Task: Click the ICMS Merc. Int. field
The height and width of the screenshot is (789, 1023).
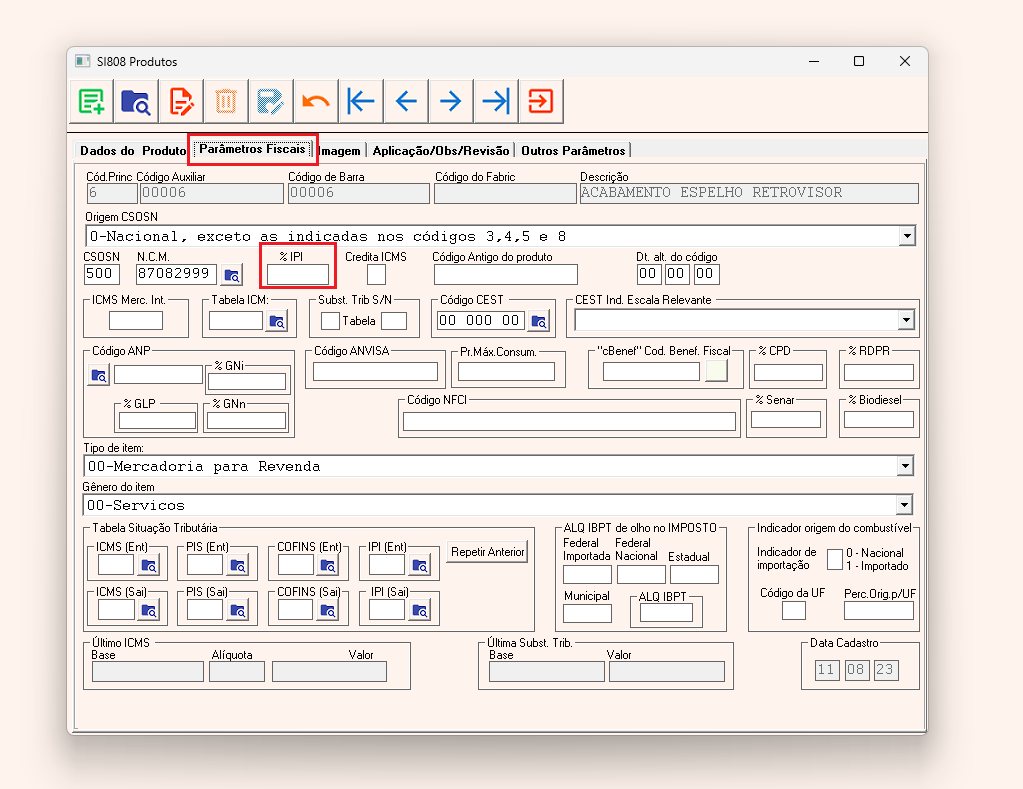Action: [136, 320]
